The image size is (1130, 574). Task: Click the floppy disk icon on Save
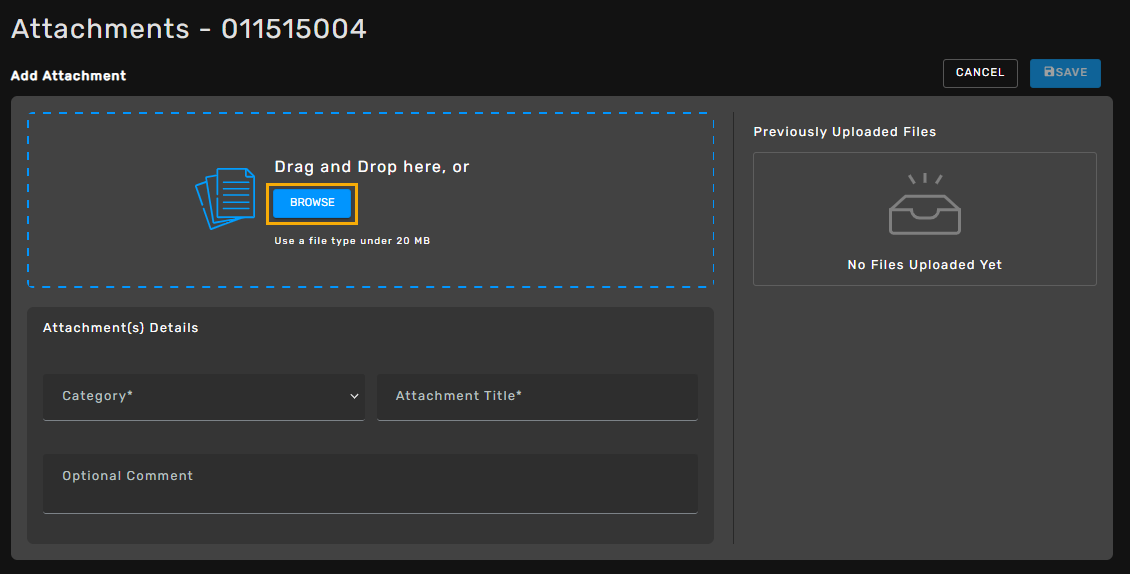coord(1049,72)
